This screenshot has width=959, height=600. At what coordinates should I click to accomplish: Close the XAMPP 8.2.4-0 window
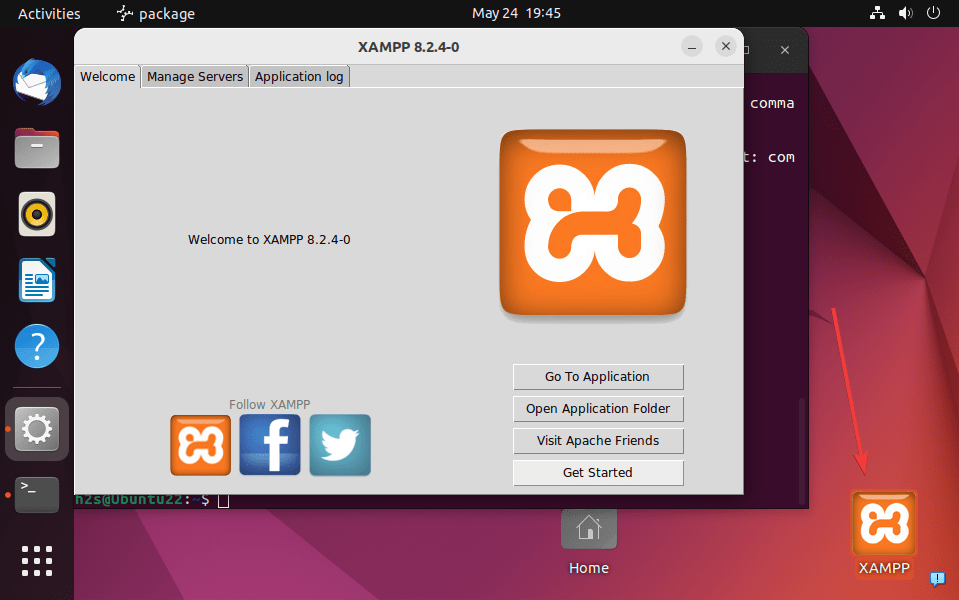(x=726, y=46)
